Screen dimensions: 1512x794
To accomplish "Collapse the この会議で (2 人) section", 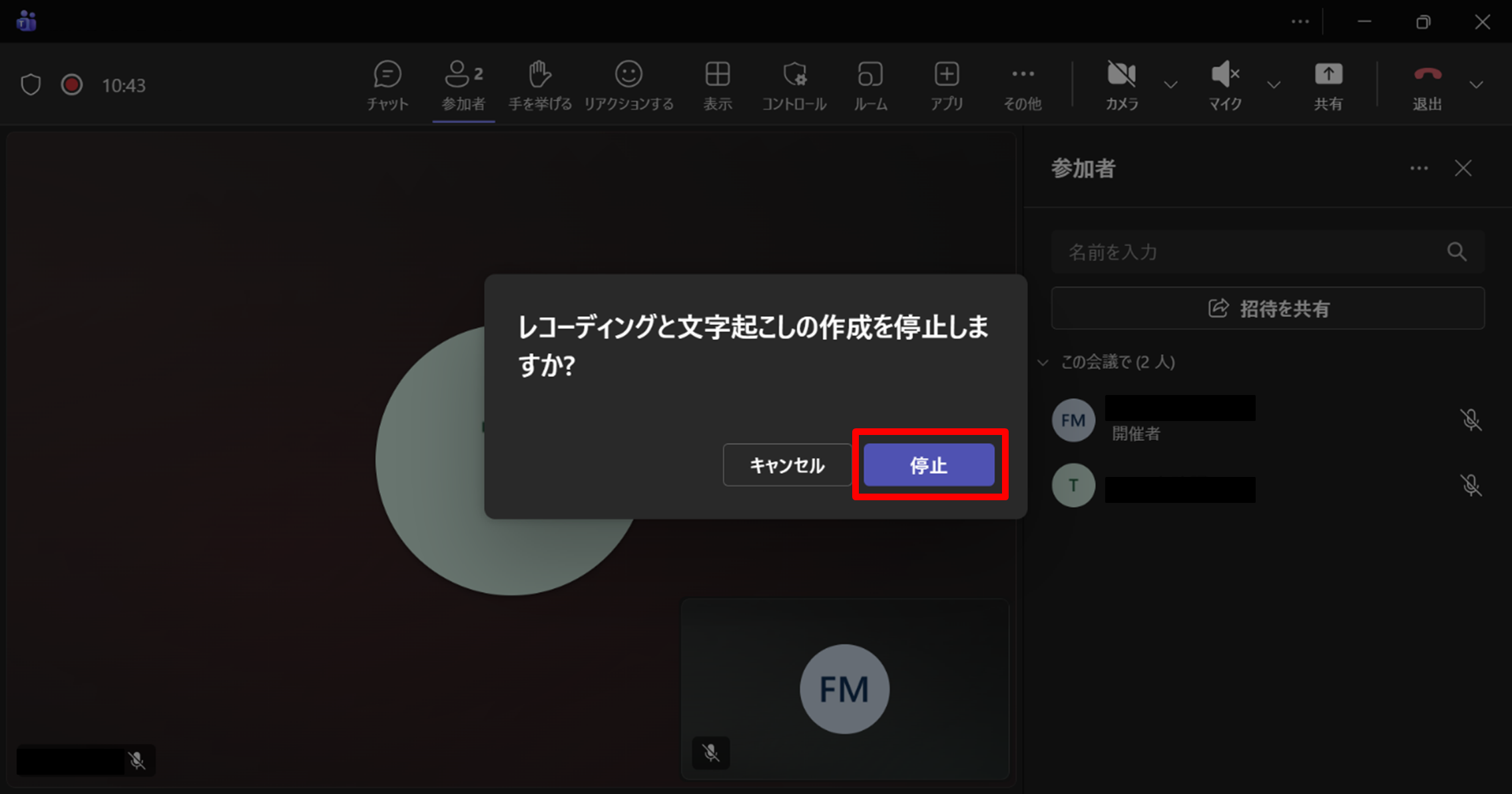I will [x=1043, y=362].
